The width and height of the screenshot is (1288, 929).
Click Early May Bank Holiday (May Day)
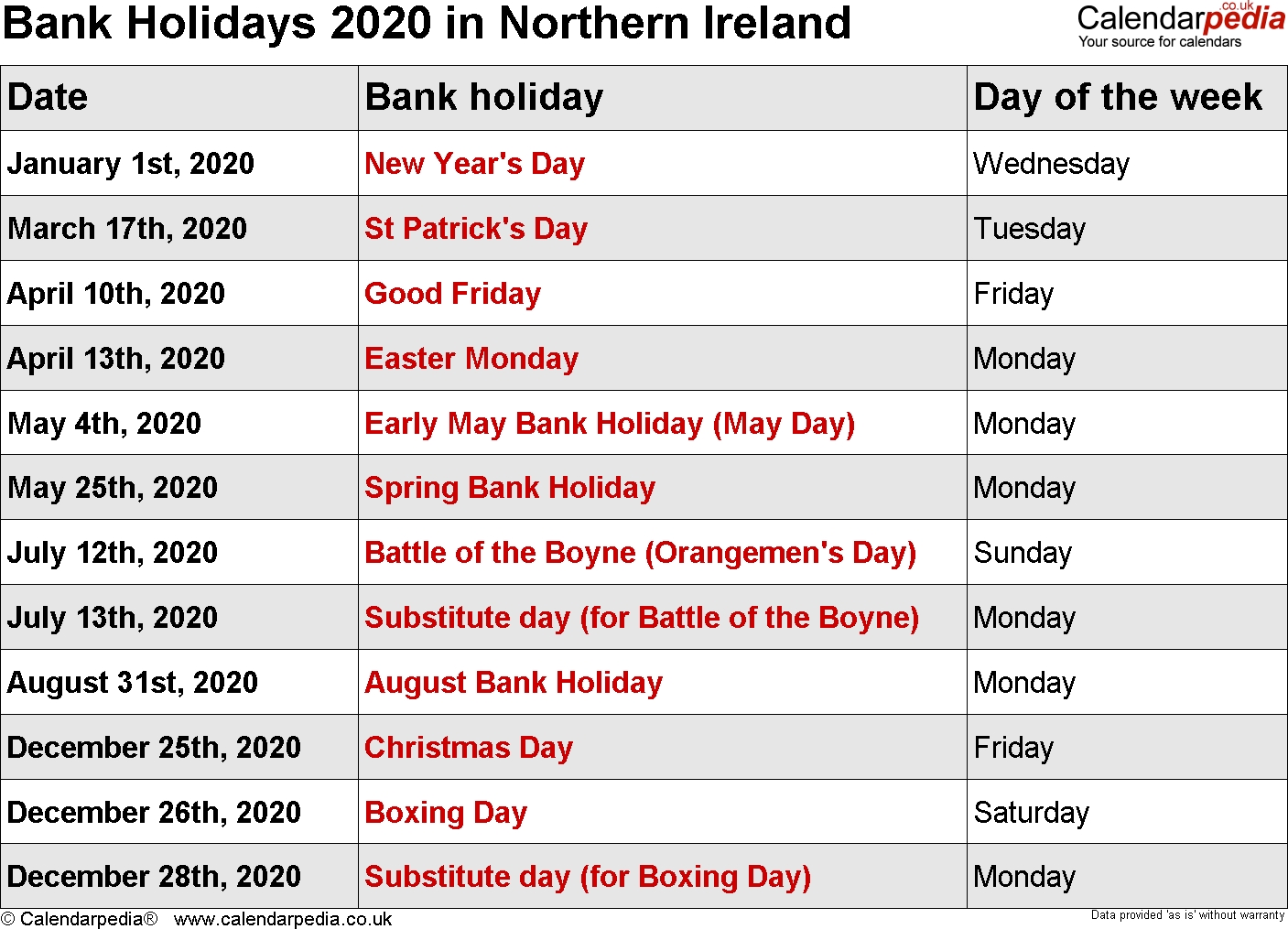(610, 424)
